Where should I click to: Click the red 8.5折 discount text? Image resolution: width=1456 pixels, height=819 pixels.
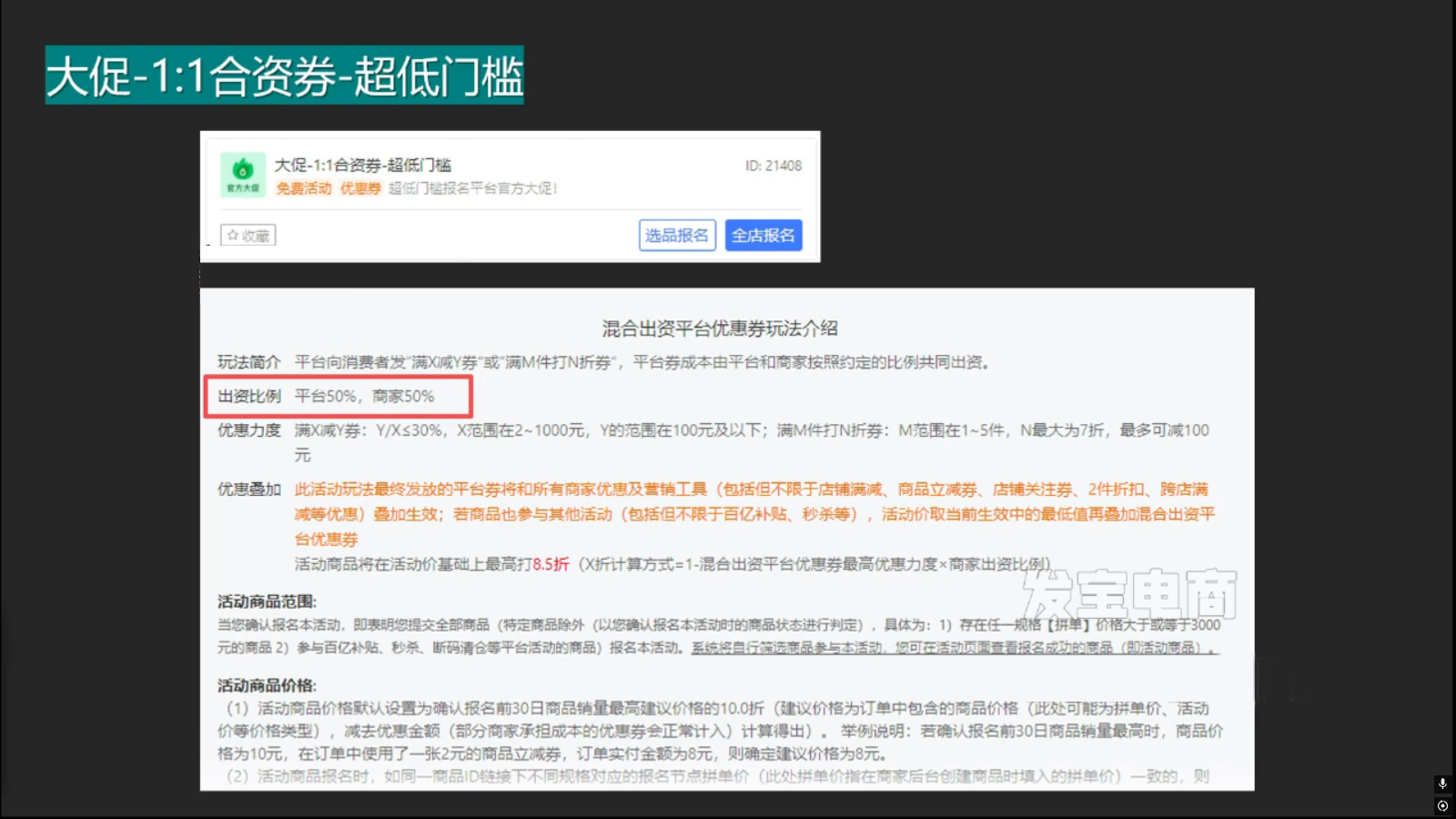pos(551,564)
